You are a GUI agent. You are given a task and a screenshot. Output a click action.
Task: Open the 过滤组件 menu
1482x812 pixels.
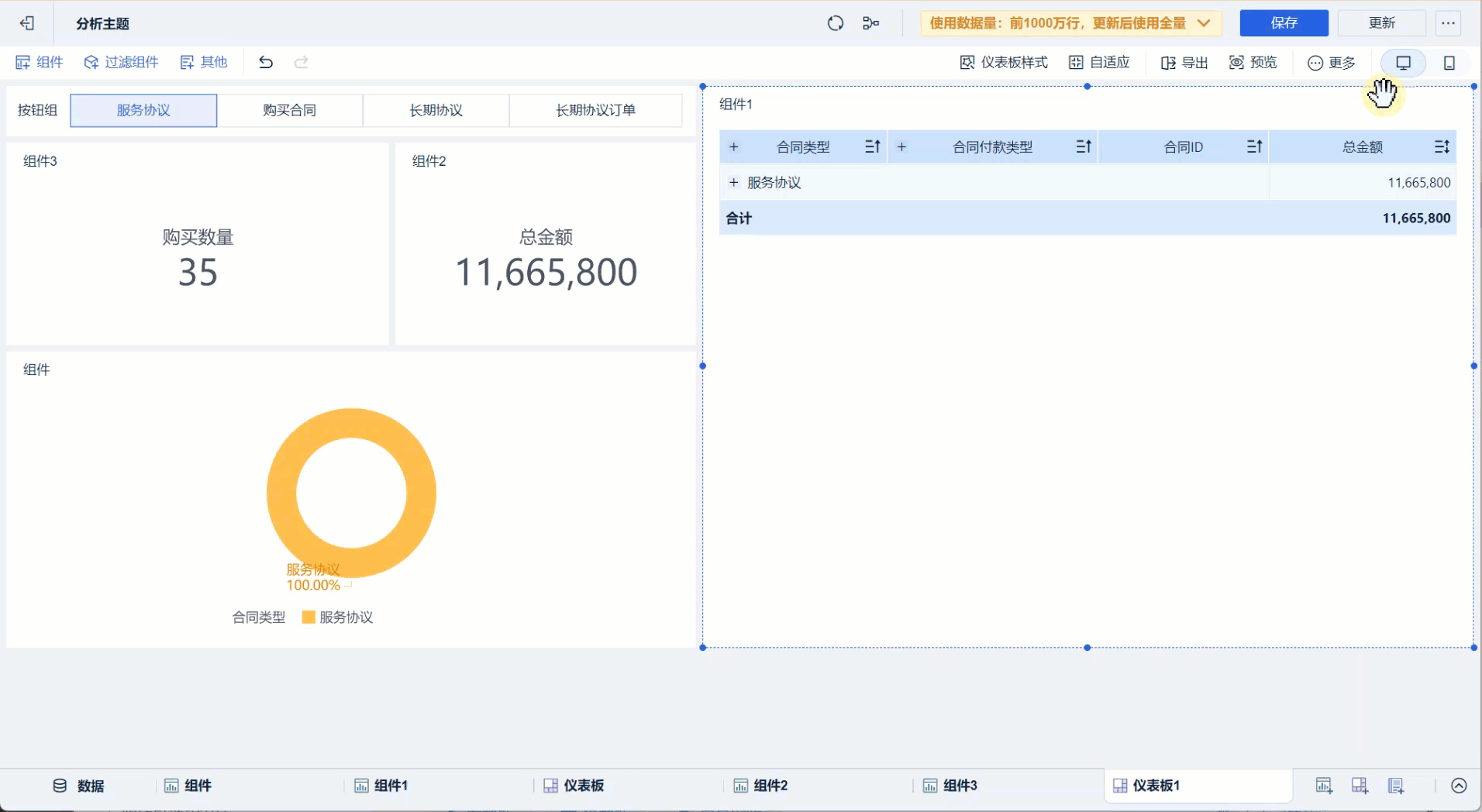pyautogui.click(x=122, y=63)
